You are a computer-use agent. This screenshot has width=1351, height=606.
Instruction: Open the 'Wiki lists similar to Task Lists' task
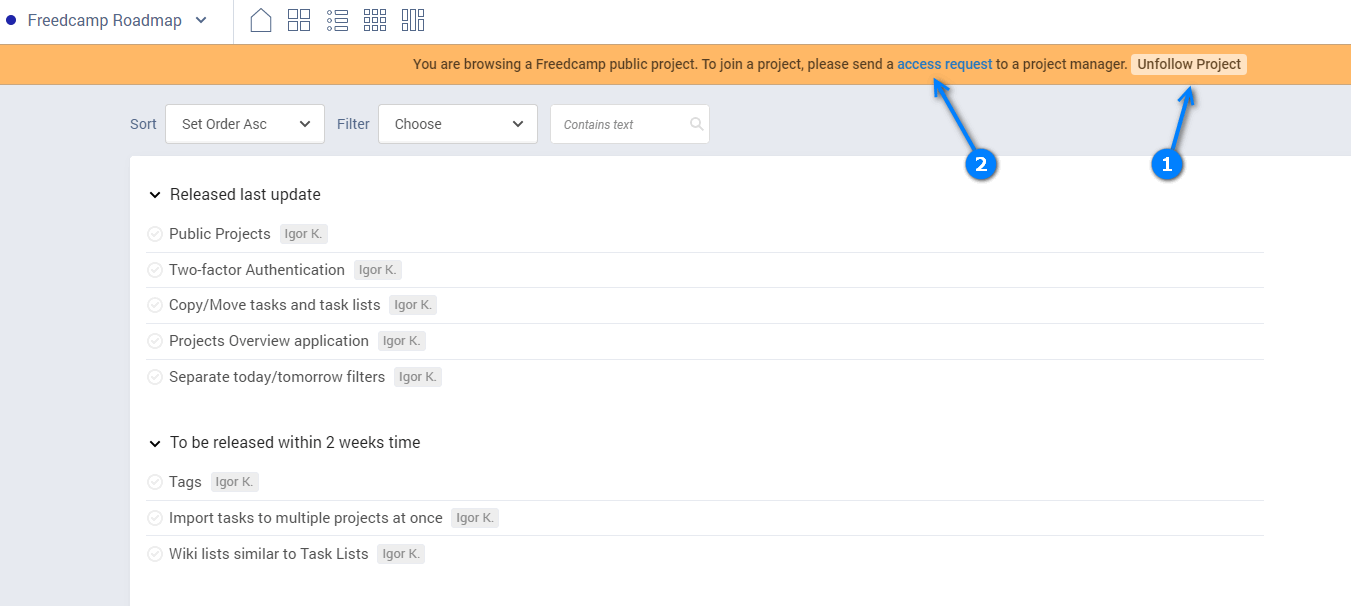(268, 554)
